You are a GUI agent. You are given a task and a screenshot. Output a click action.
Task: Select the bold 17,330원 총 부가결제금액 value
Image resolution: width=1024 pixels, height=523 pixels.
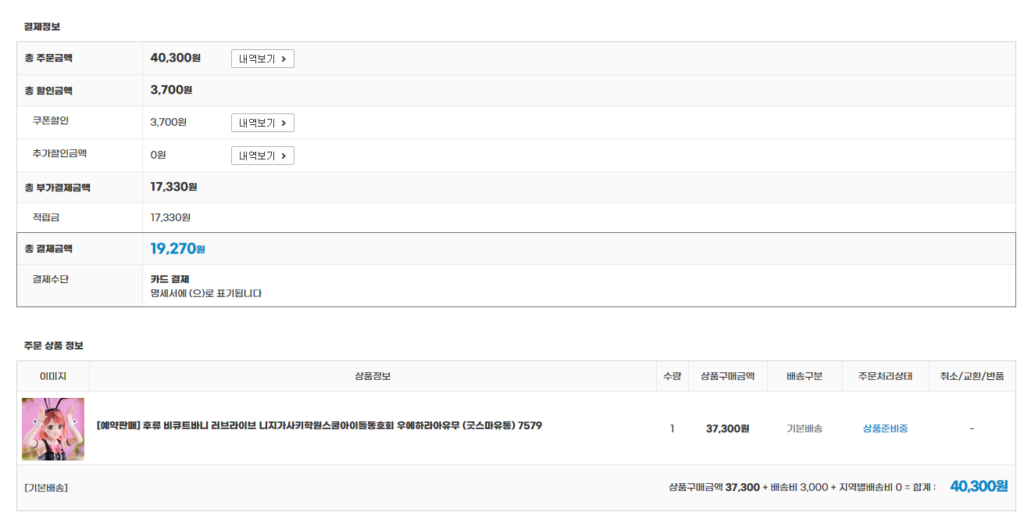click(x=173, y=187)
